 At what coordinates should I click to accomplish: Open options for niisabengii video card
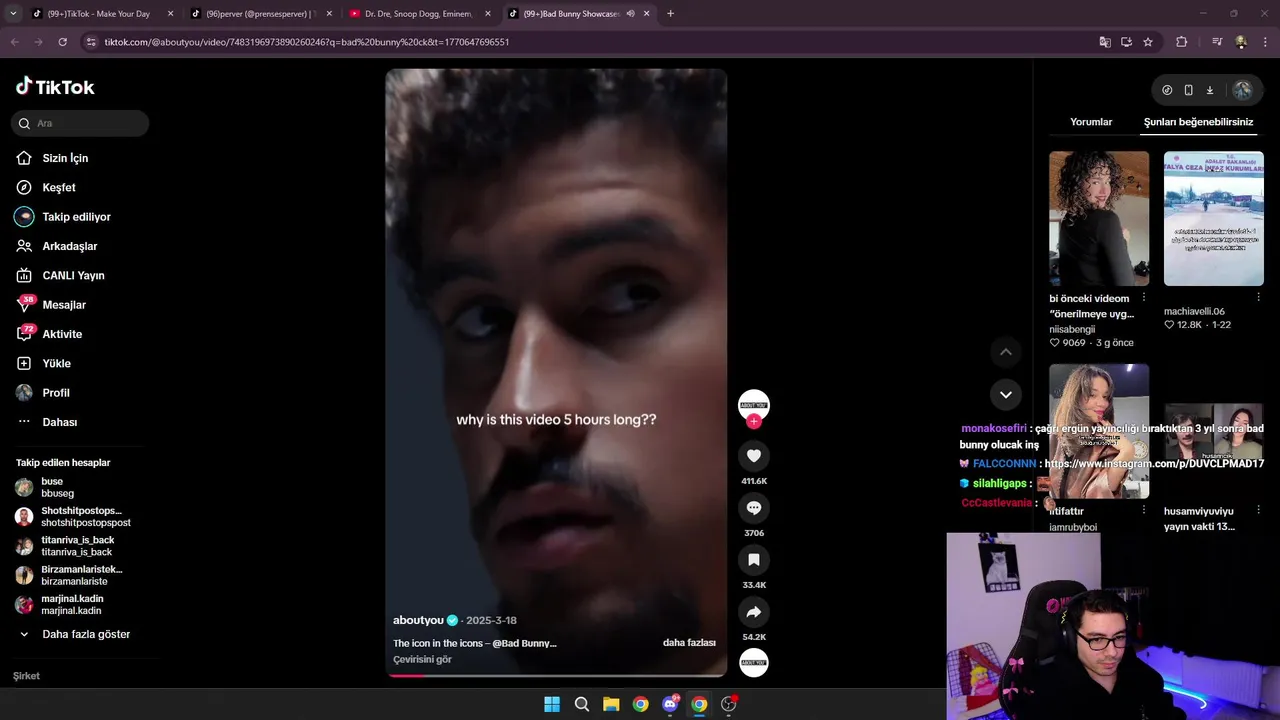1144,298
